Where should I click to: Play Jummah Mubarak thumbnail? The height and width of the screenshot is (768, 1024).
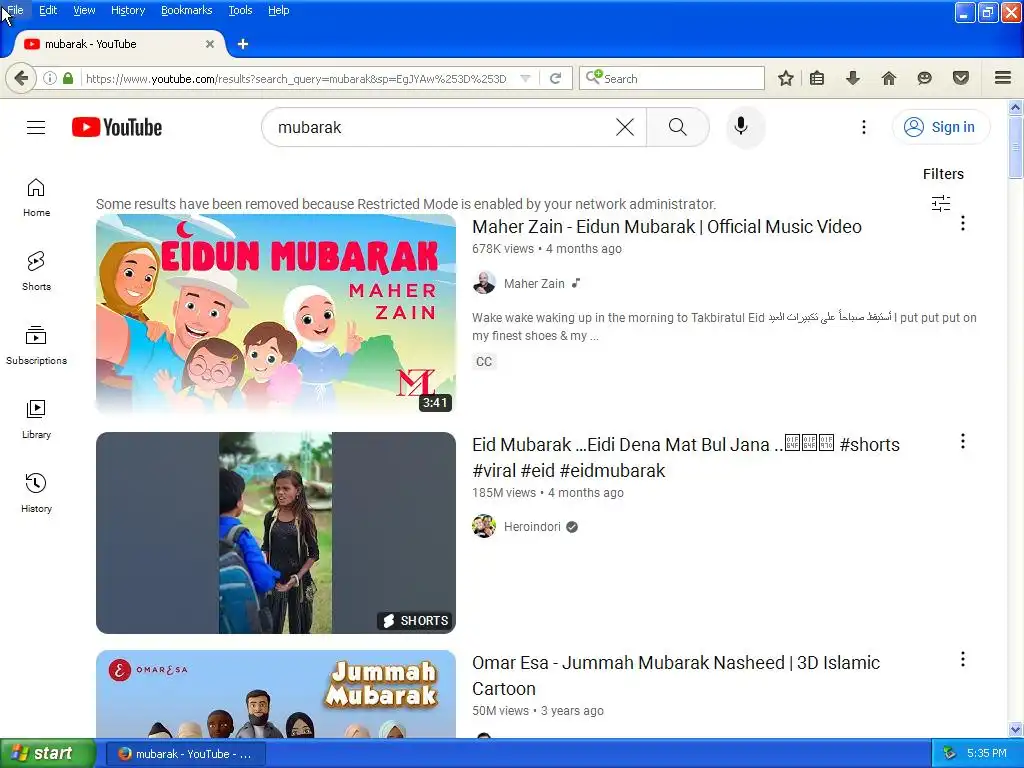(276, 694)
